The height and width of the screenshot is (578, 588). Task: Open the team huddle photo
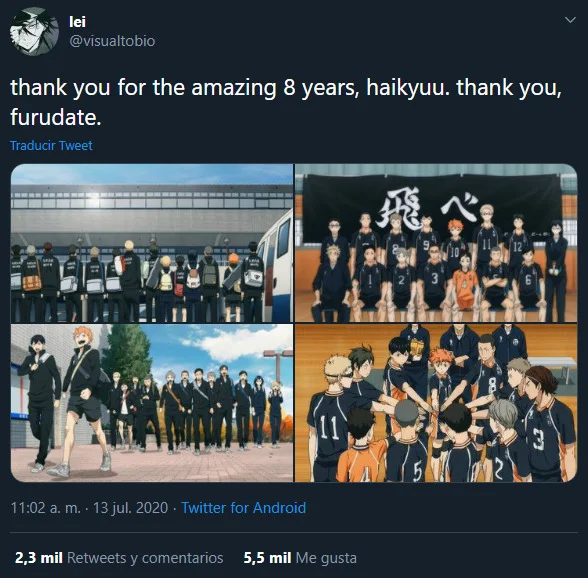[x=436, y=403]
